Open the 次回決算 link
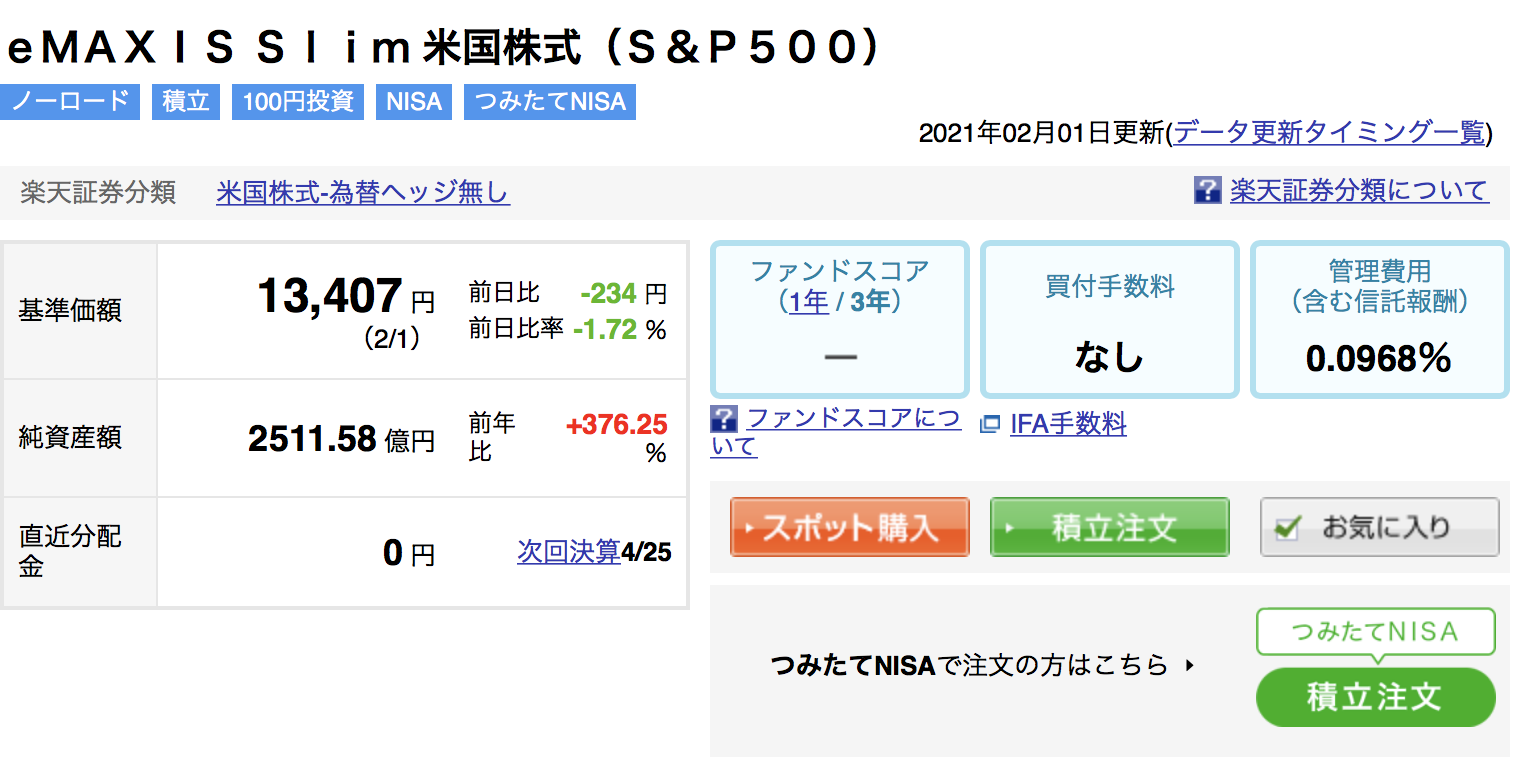1540x774 pixels. point(569,551)
